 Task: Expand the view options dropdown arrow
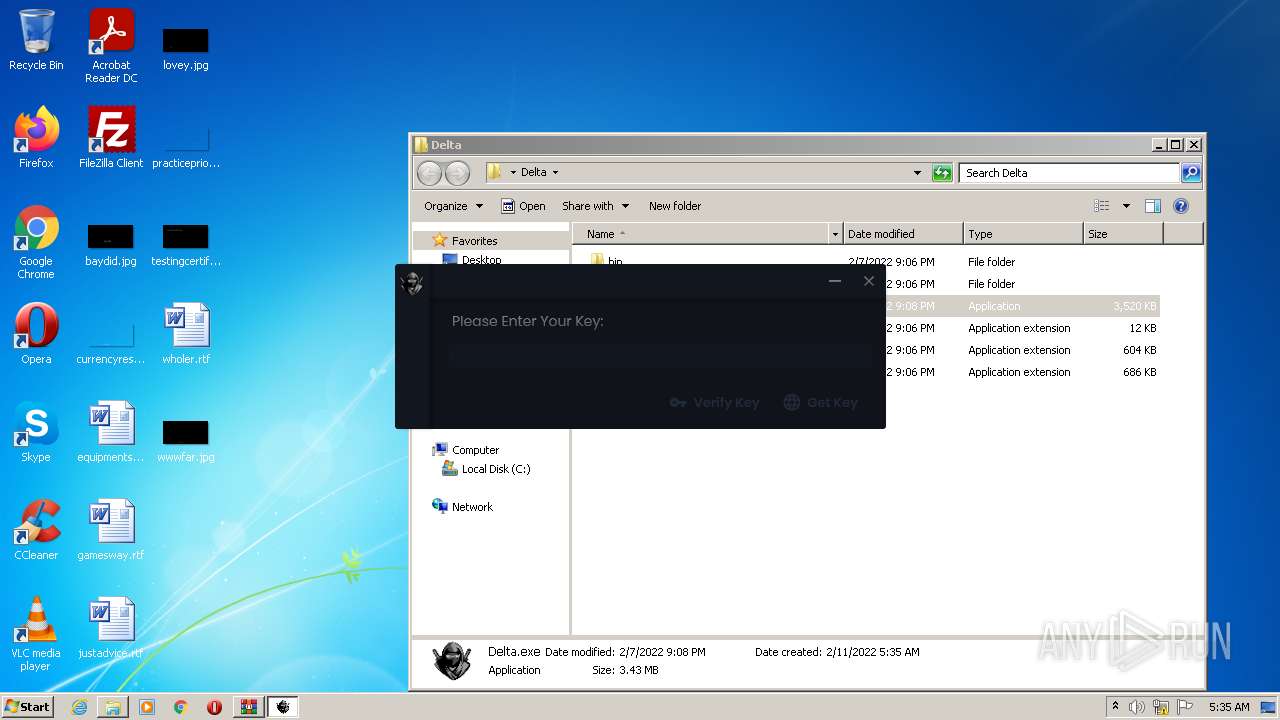(x=1126, y=206)
